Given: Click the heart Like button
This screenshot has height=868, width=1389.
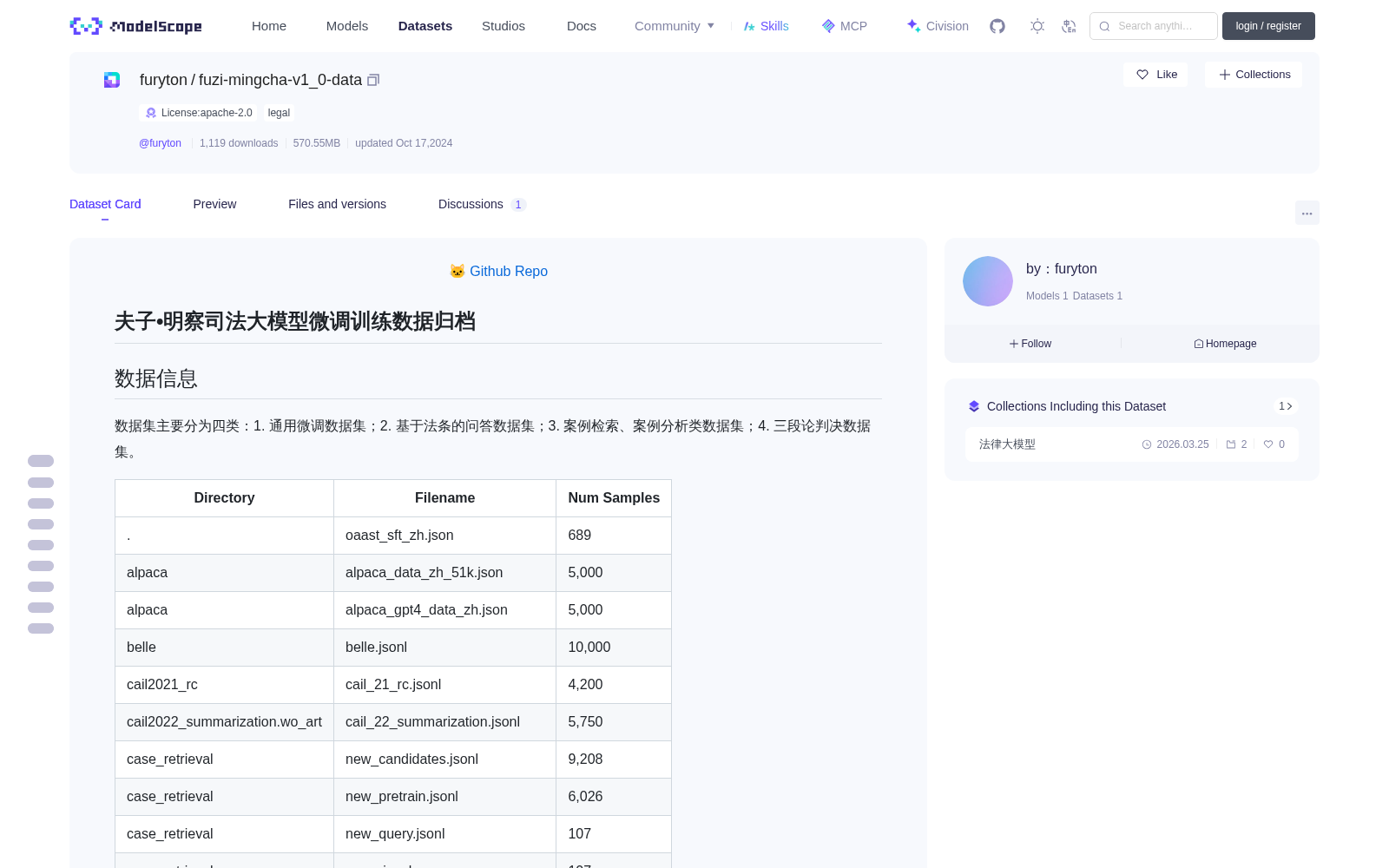Looking at the screenshot, I should tap(1155, 75).
